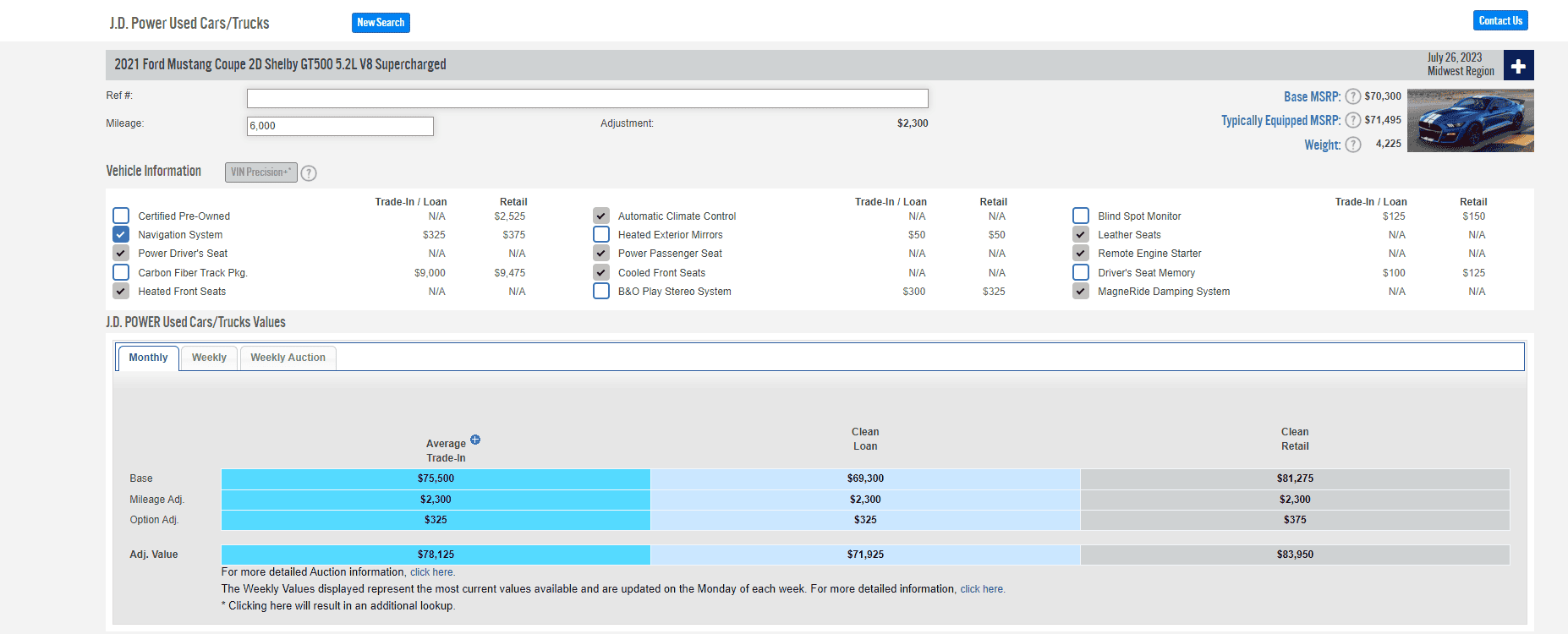Follow Auction information click here link
Screen dimensions: 1568x634
(433, 572)
